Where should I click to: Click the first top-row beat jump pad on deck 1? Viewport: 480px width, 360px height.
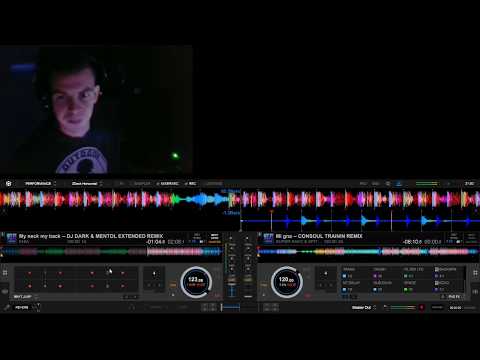[x=30, y=273]
